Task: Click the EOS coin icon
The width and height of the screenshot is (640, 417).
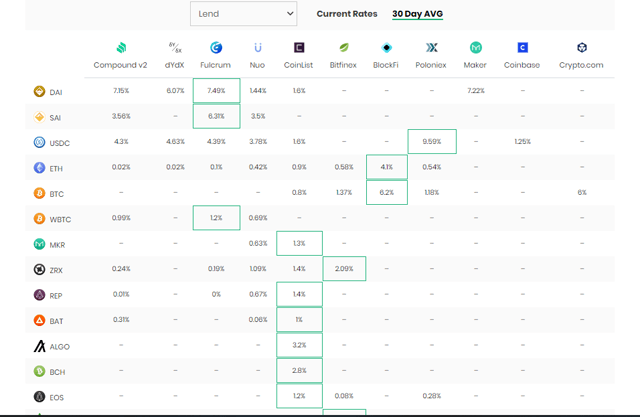Action: click(x=39, y=397)
